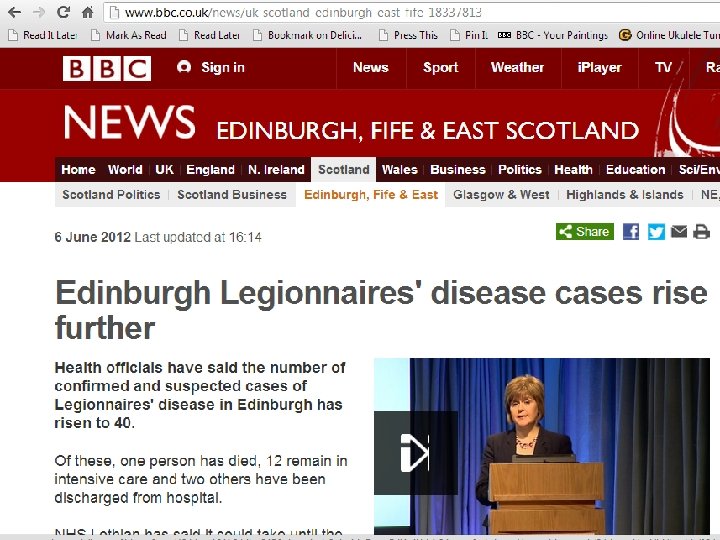Open BBC Your Paintings bookmark

click(553, 35)
